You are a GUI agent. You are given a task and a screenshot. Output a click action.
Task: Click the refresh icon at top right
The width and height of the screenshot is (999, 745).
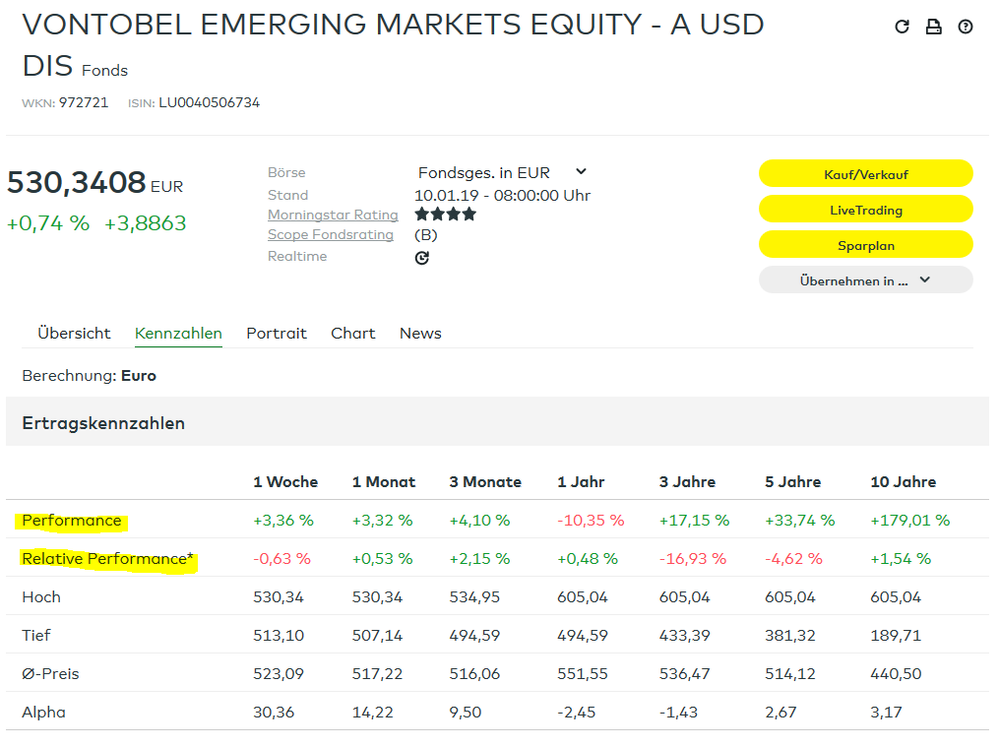902,27
